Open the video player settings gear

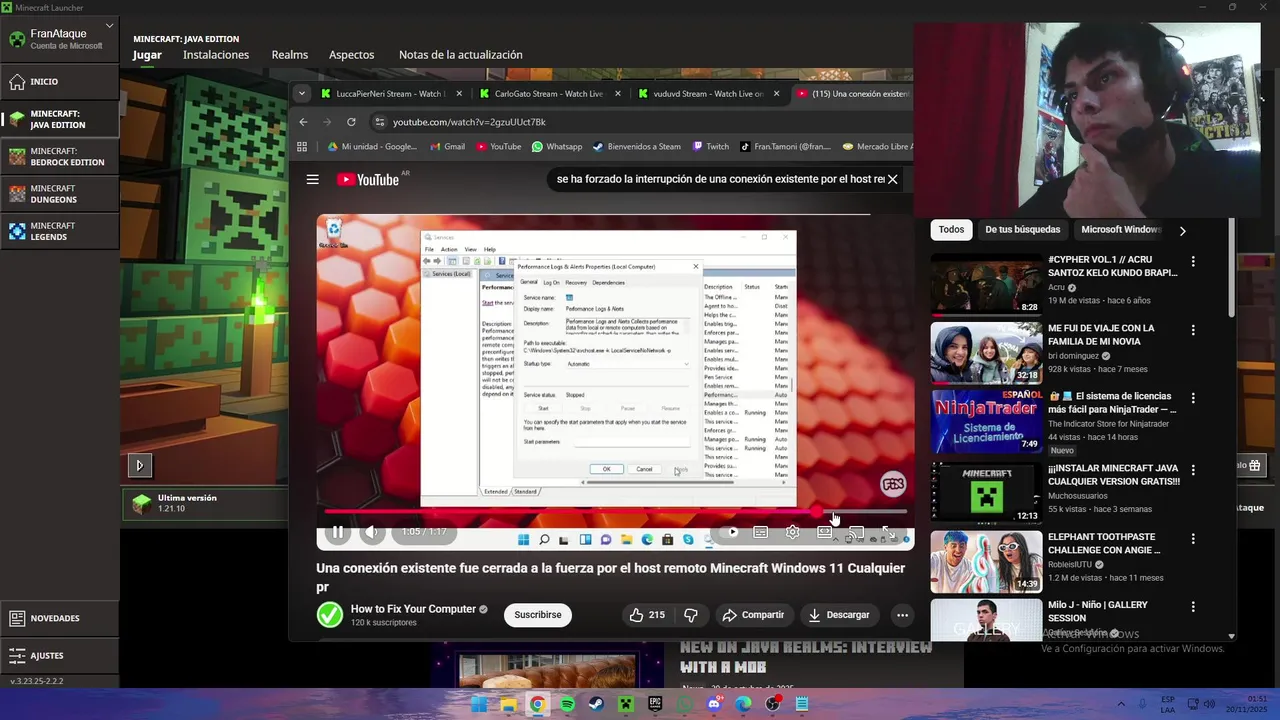click(792, 532)
